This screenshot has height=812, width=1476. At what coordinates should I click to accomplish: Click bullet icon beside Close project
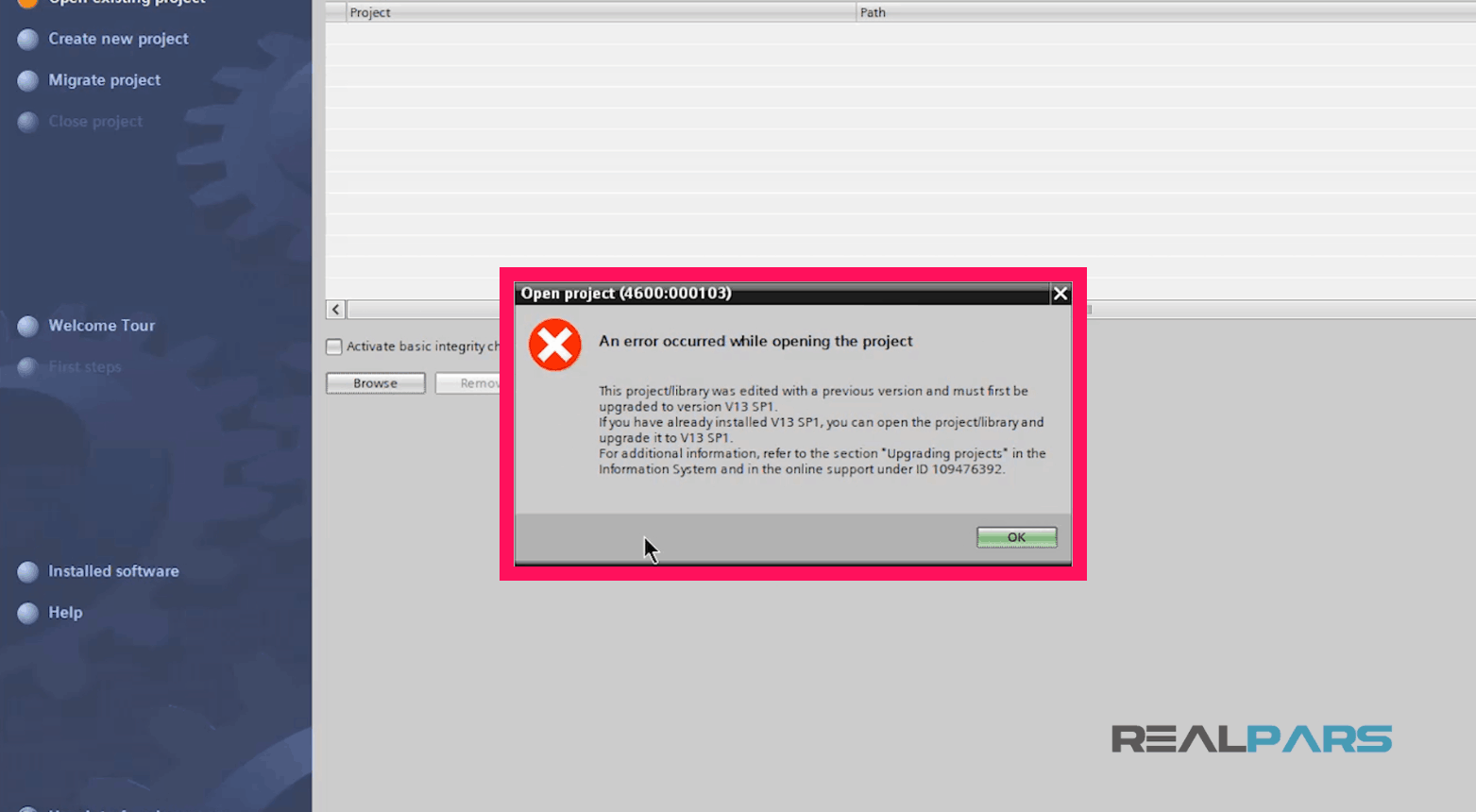(x=28, y=123)
